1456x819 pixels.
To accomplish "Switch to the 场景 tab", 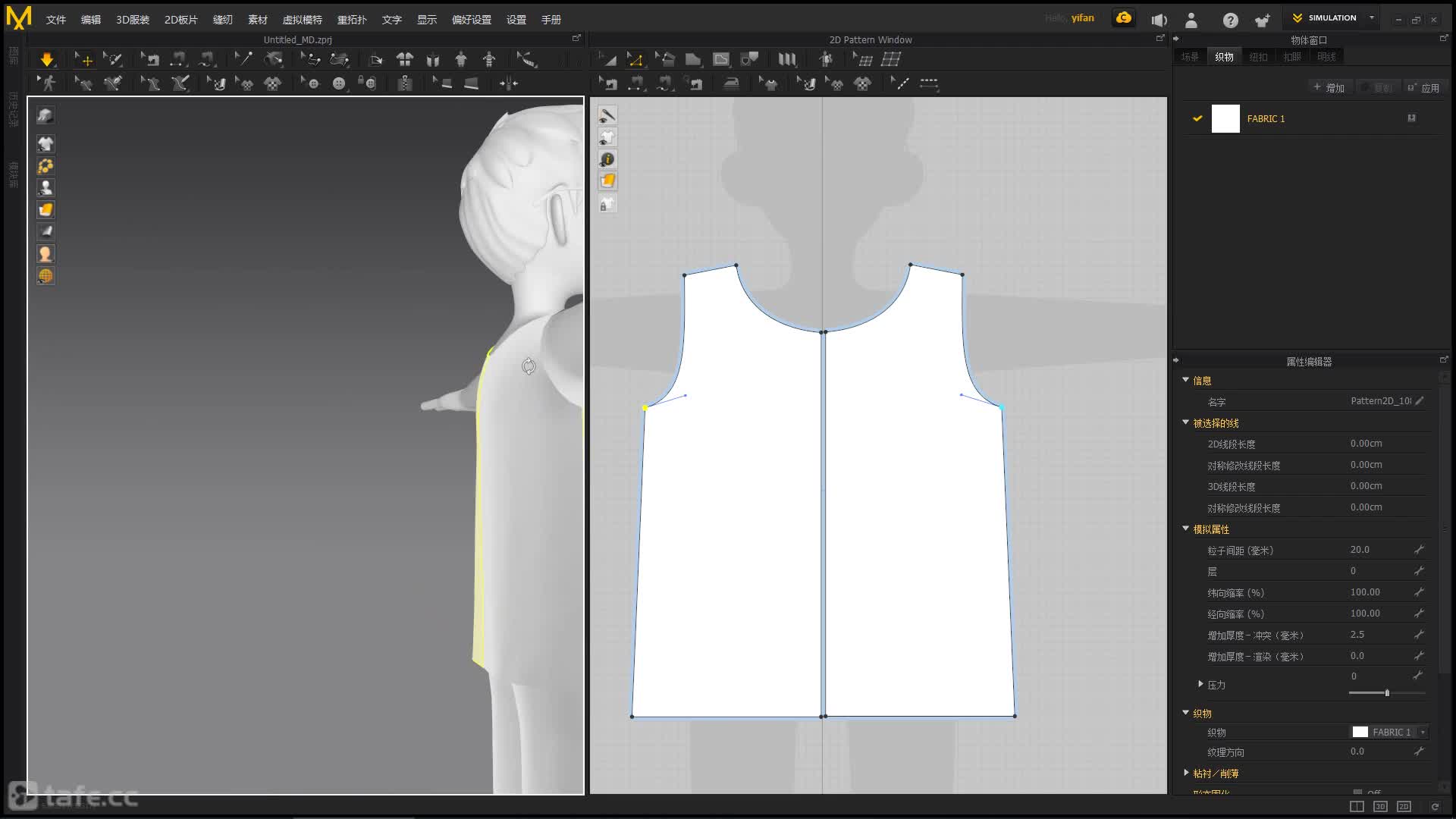I will coord(1190,57).
